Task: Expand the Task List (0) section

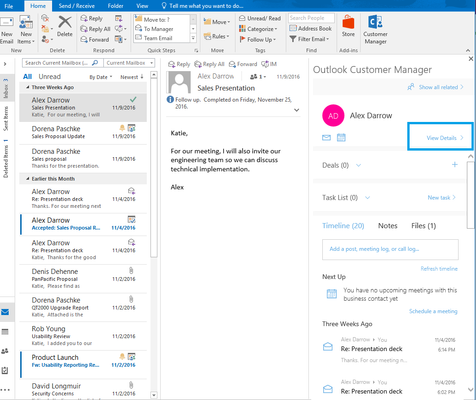Action: click(367, 198)
